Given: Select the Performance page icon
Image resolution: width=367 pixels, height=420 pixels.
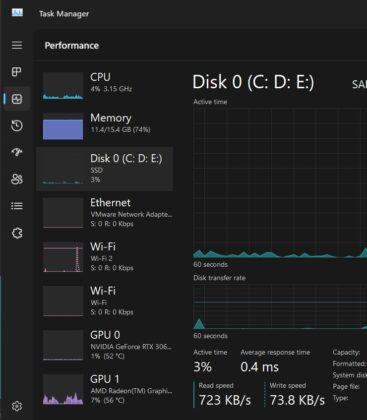Looking at the screenshot, I should tap(17, 99).
